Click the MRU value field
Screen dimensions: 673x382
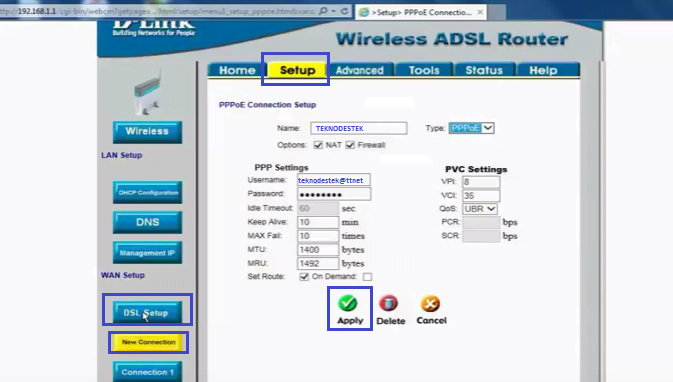coord(318,264)
